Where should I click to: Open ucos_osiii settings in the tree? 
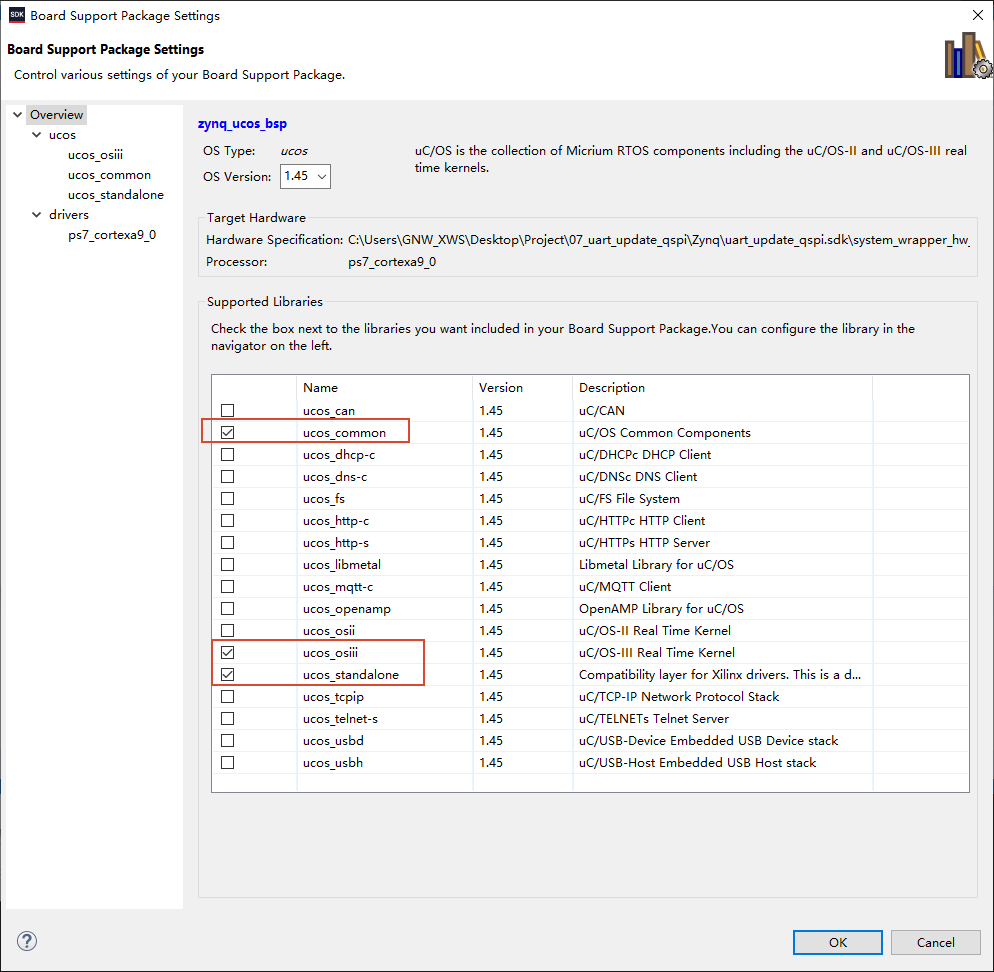pyautogui.click(x=95, y=155)
